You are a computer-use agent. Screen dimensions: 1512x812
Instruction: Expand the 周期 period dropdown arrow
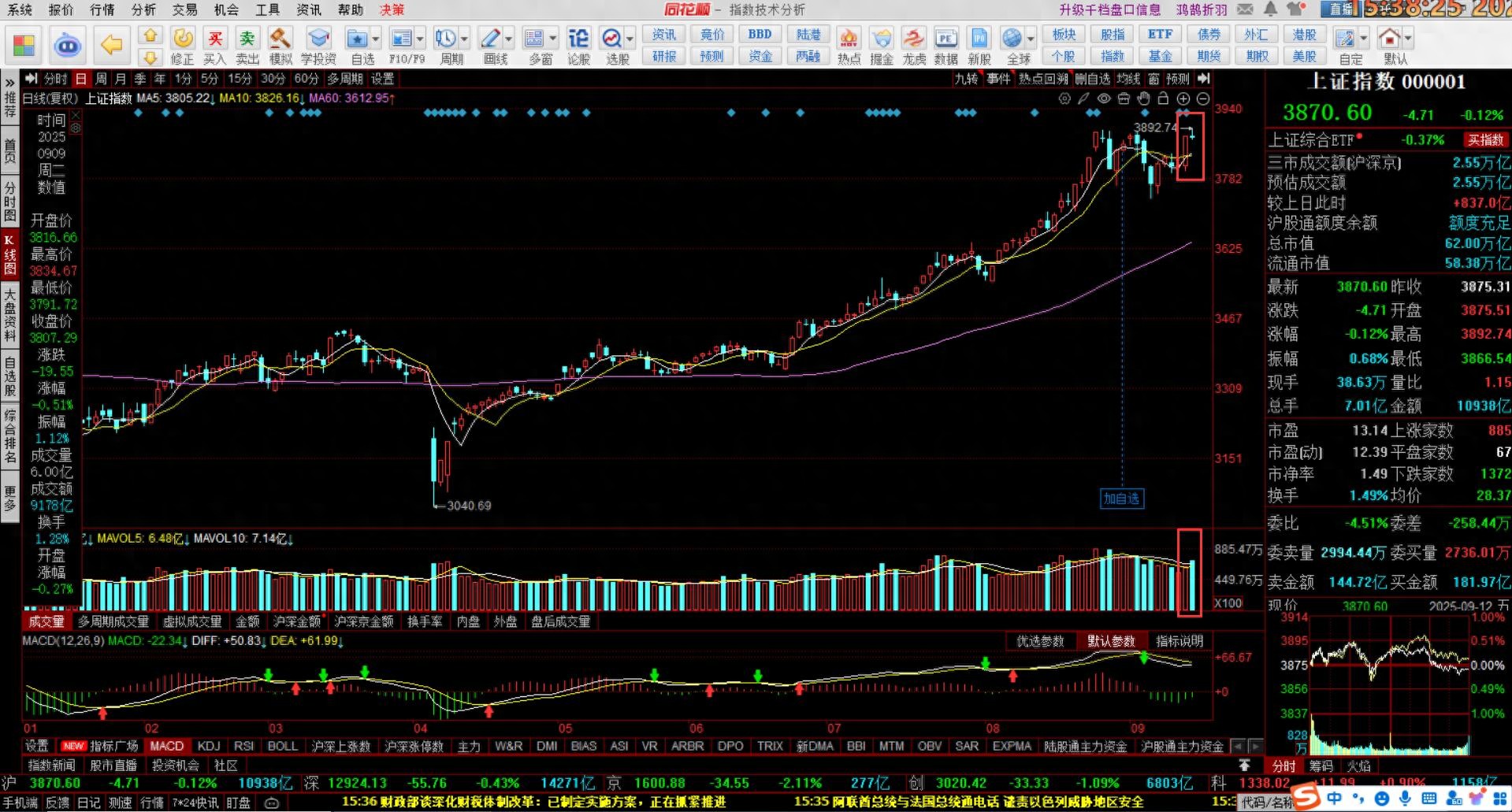tap(465, 39)
